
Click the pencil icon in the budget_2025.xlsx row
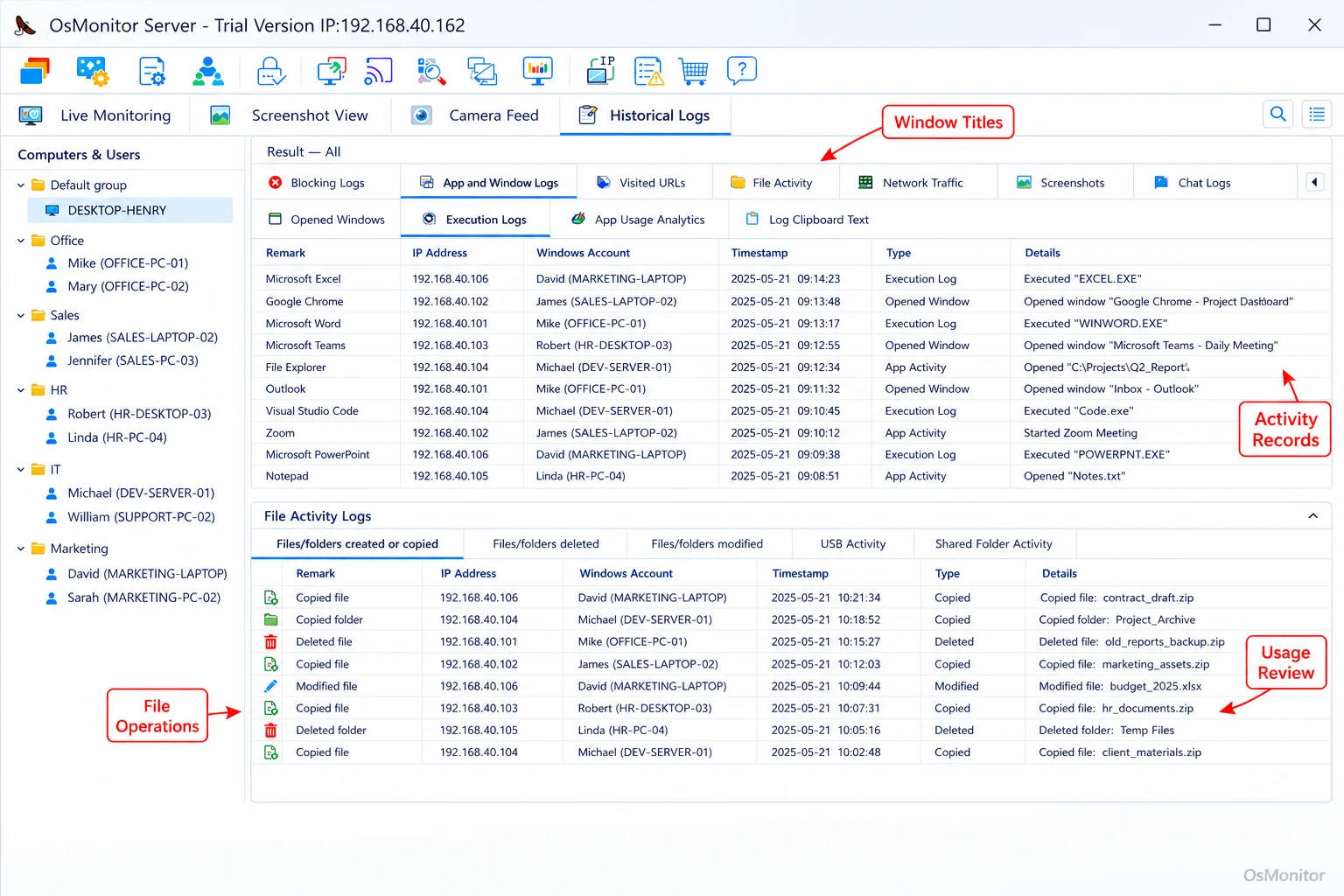click(x=271, y=686)
